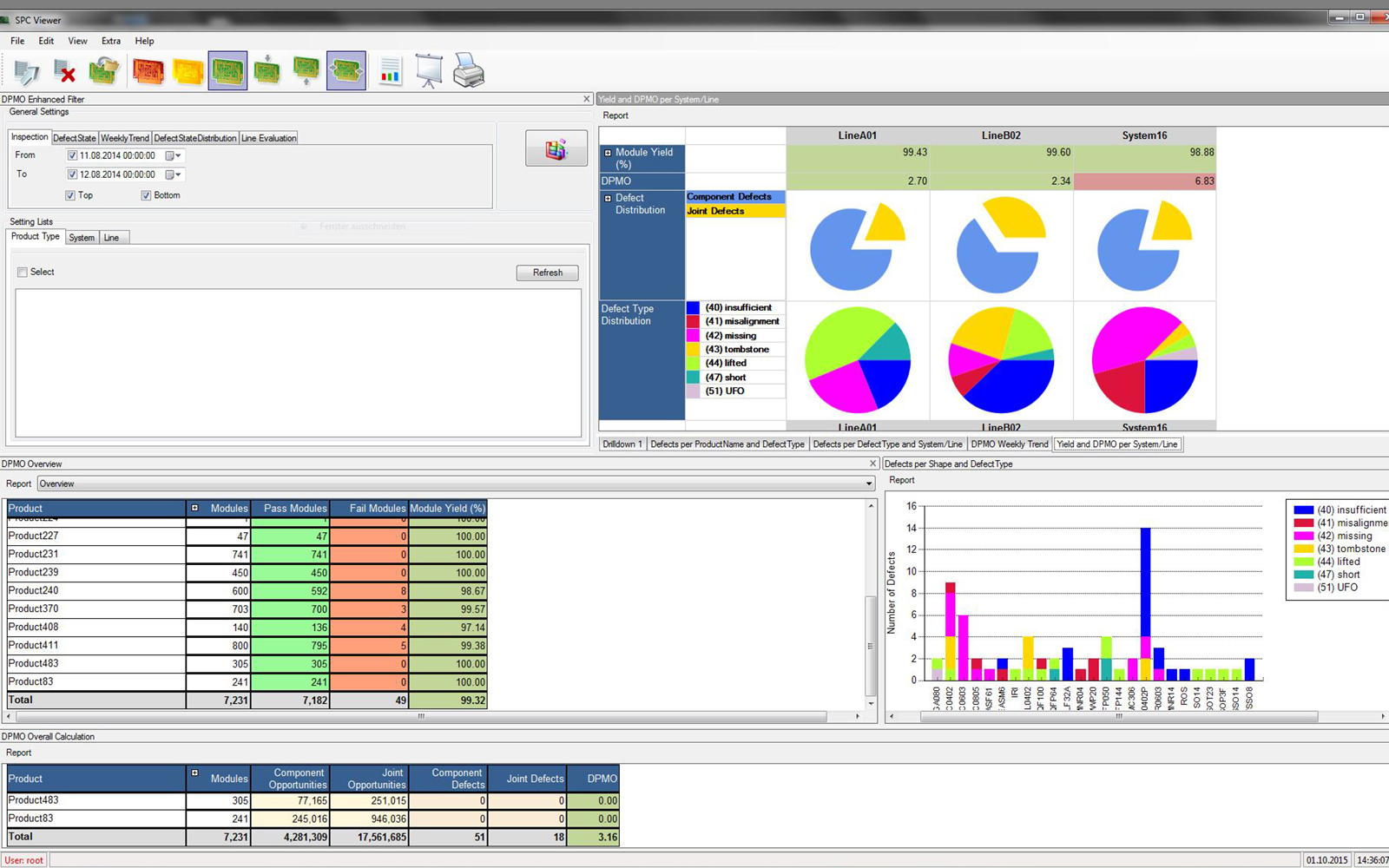The width and height of the screenshot is (1389, 868).
Task: Click the blue insufficient legend color swatch
Action: pos(693,308)
